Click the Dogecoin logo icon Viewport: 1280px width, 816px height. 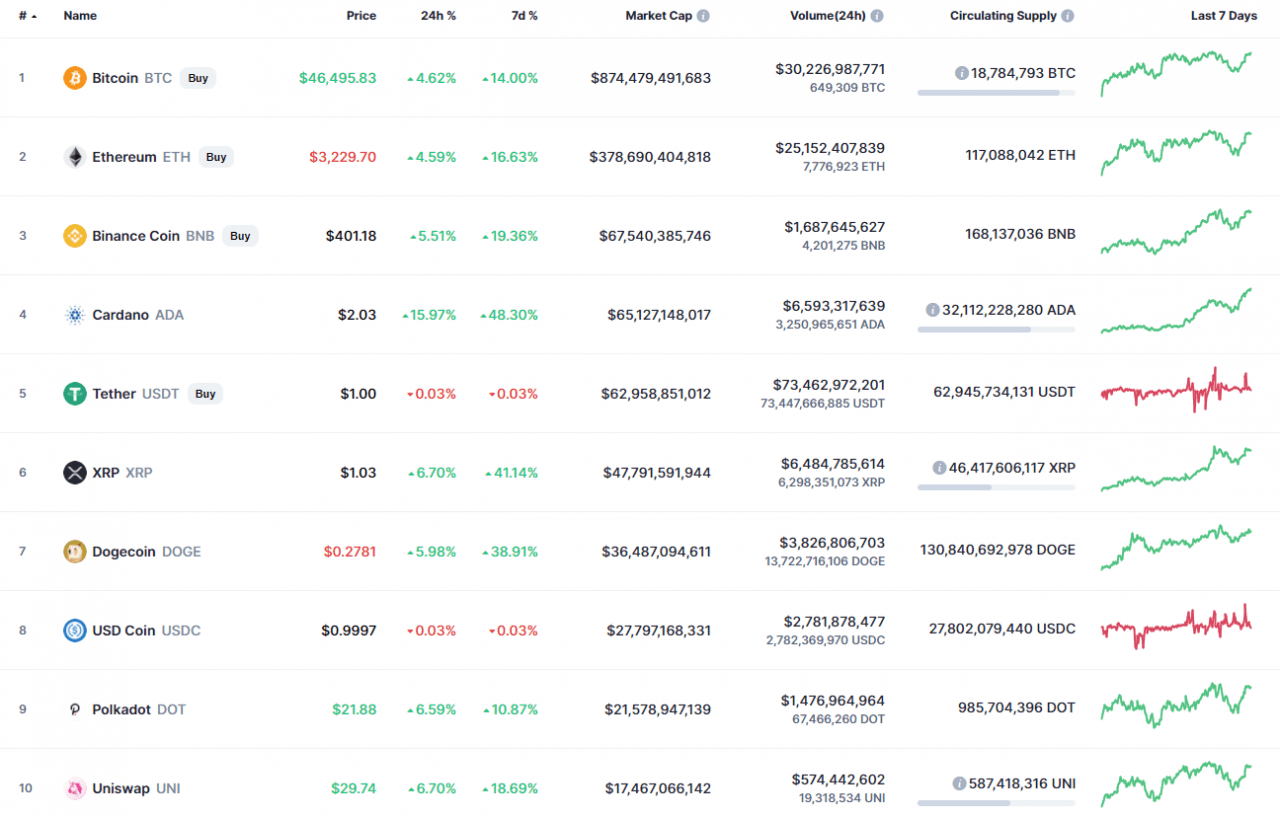(x=75, y=551)
